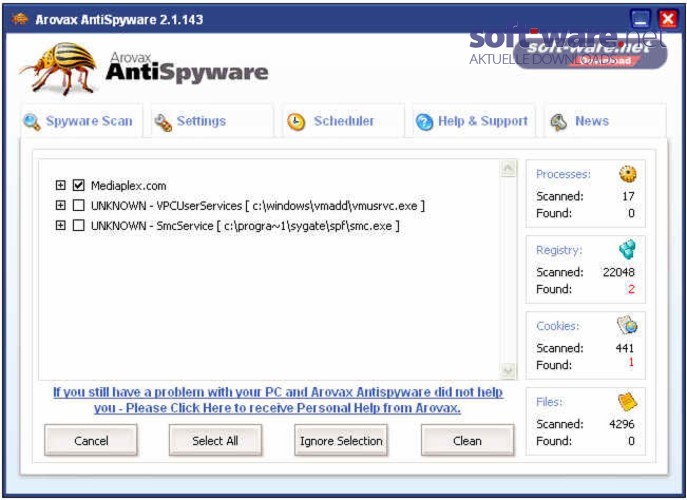
Task: Click the News satellite dish icon
Action: point(559,122)
